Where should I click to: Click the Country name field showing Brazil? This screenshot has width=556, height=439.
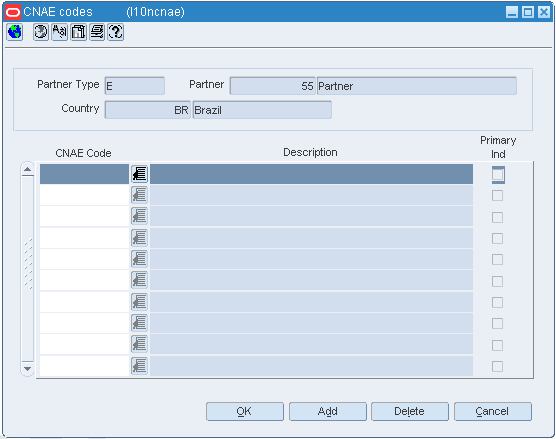[262, 110]
